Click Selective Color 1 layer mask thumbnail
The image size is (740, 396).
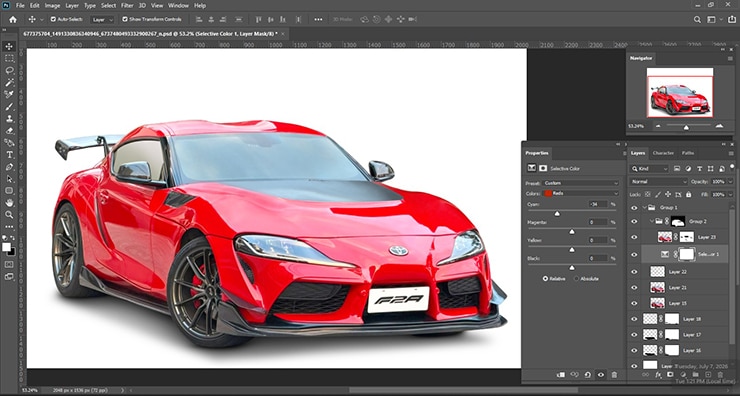coord(687,254)
